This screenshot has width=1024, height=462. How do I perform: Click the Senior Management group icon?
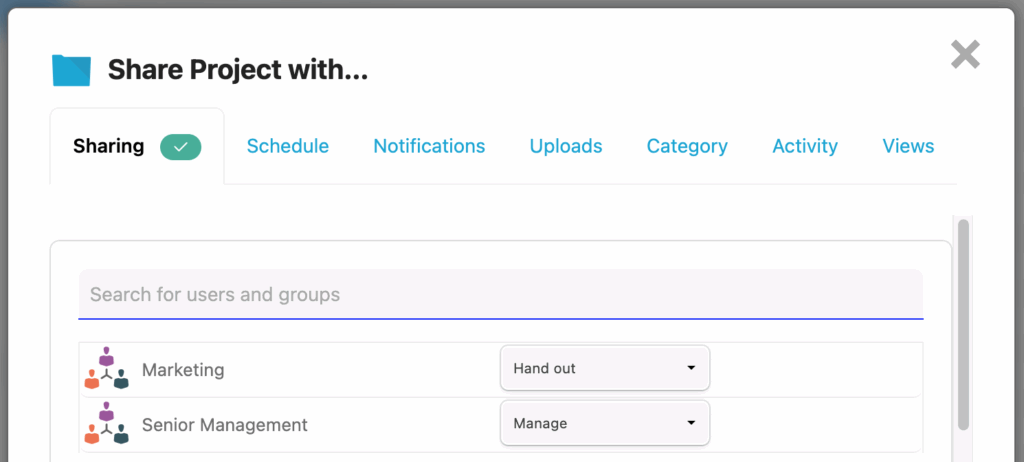(106, 424)
